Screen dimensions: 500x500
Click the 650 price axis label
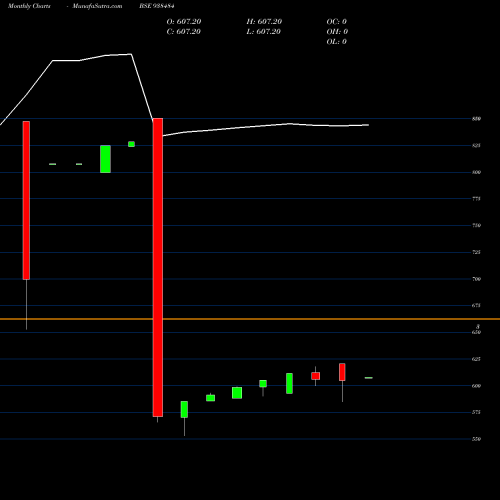[476, 332]
